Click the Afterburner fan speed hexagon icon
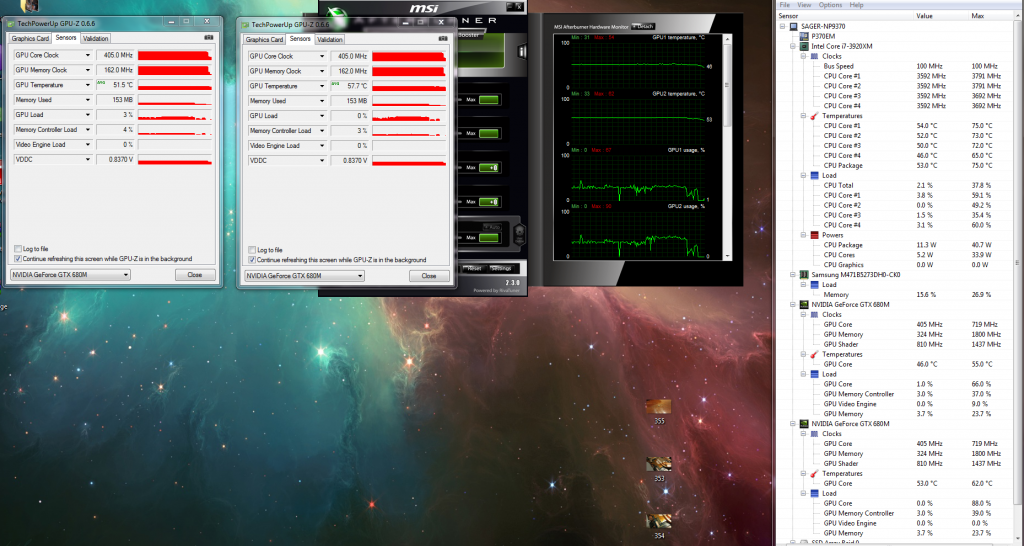This screenshot has width=1024, height=546. coord(520,233)
